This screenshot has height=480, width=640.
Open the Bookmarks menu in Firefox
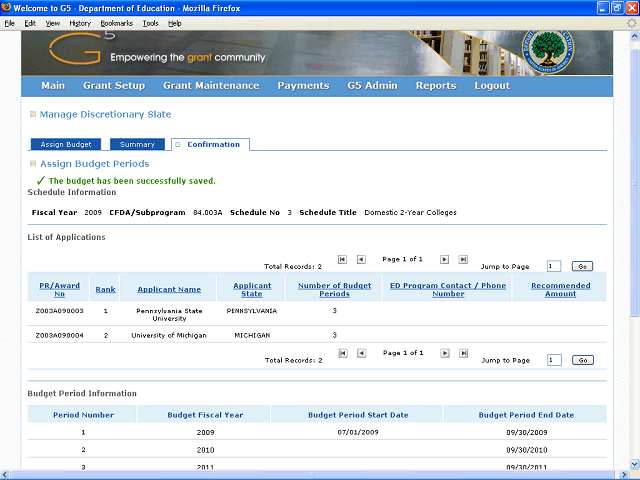tap(116, 22)
